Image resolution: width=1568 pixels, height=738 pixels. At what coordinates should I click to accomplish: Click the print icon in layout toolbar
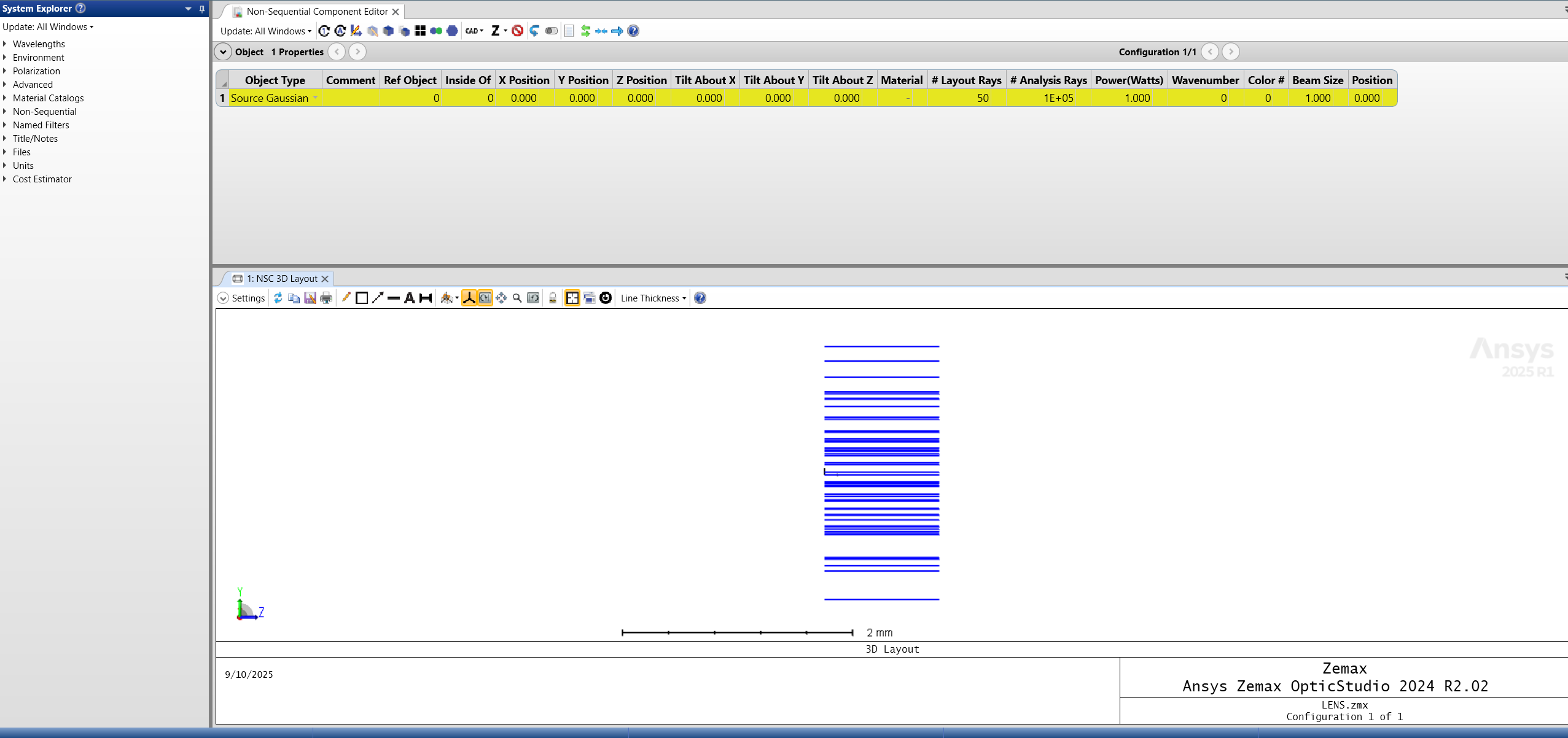tap(326, 298)
